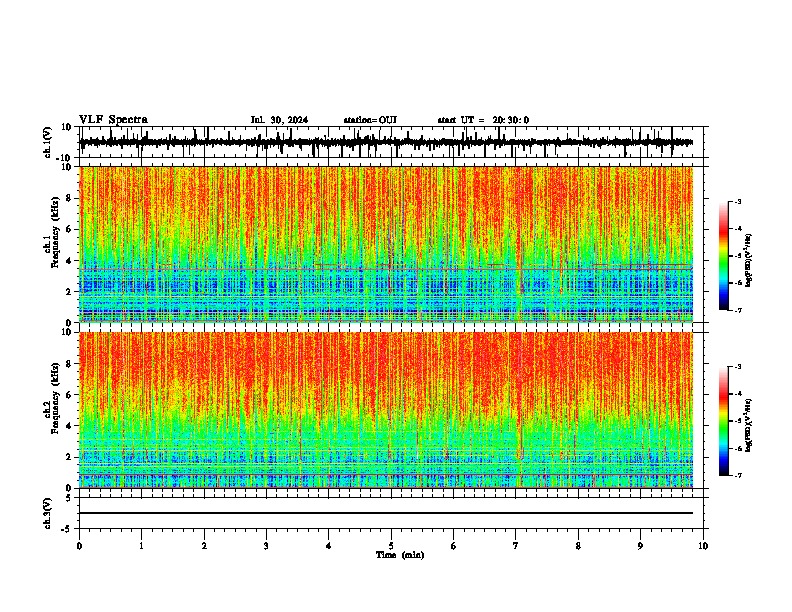Click the ch.2 "Frequency (kHz)" axis label
The image size is (792, 612).
[x=55, y=397]
